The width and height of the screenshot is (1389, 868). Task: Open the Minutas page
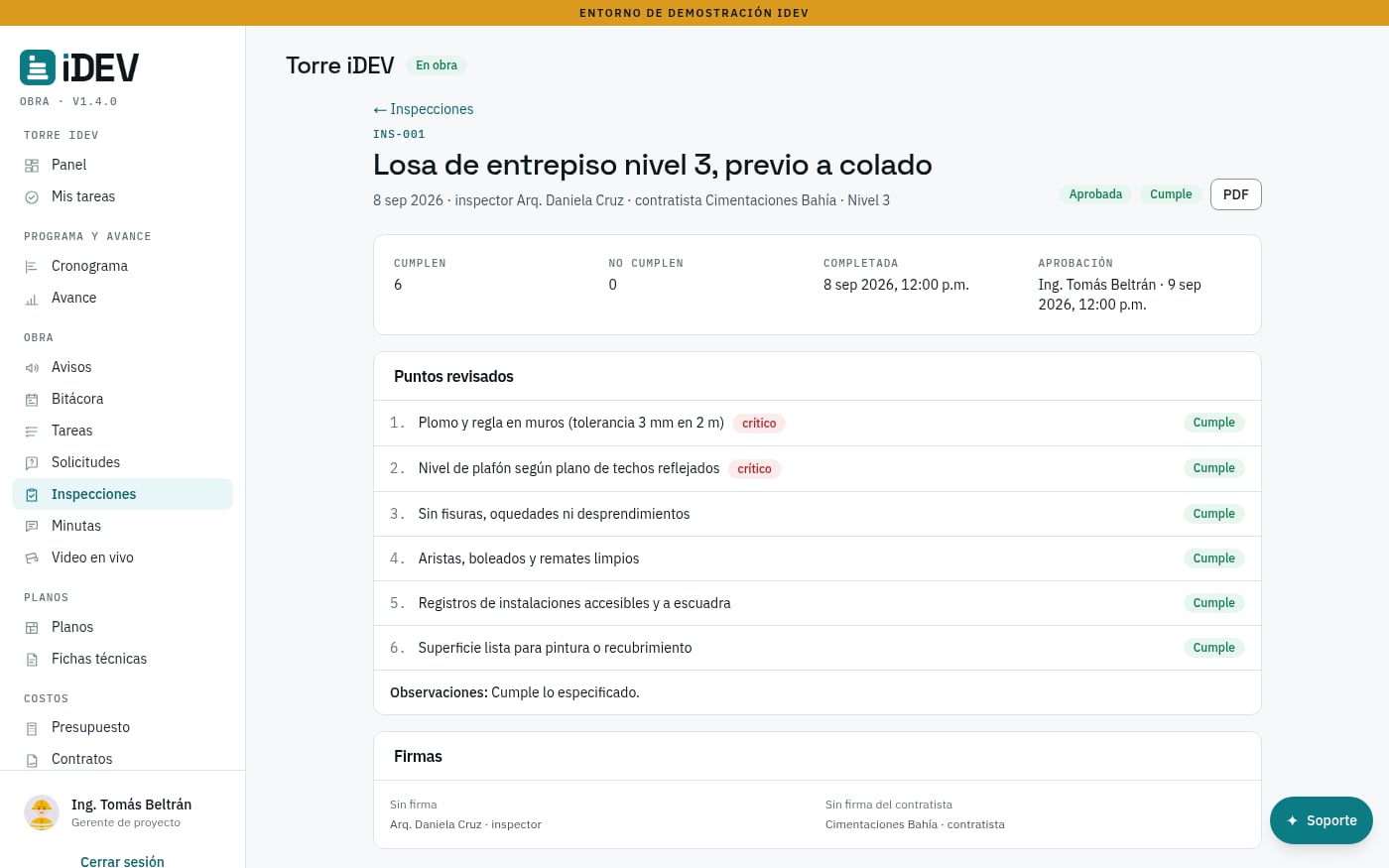[x=122, y=526]
